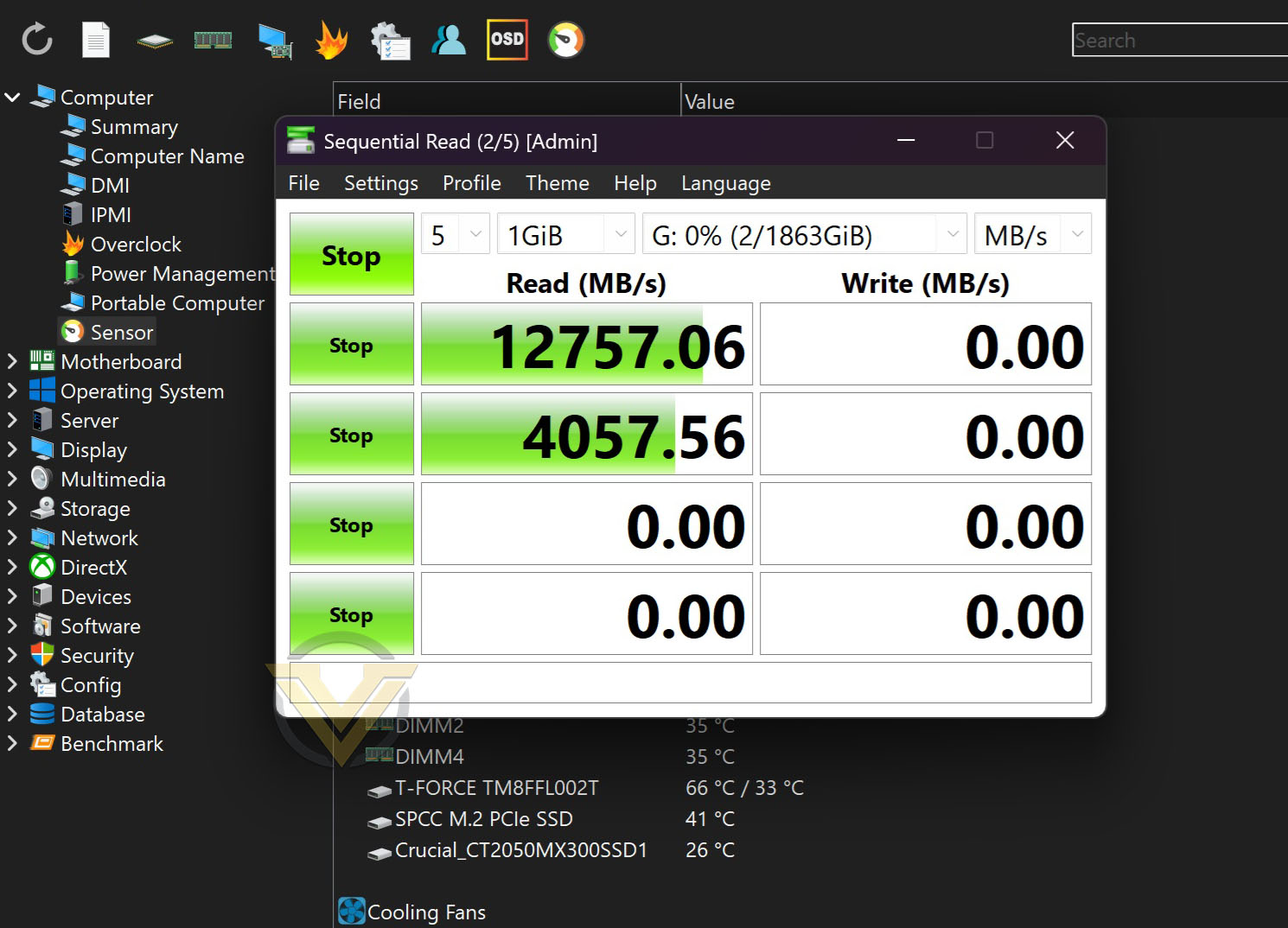Viewport: 1288px width, 928px height.
Task: Open the memory benchmark RAM icon
Action: (213, 40)
